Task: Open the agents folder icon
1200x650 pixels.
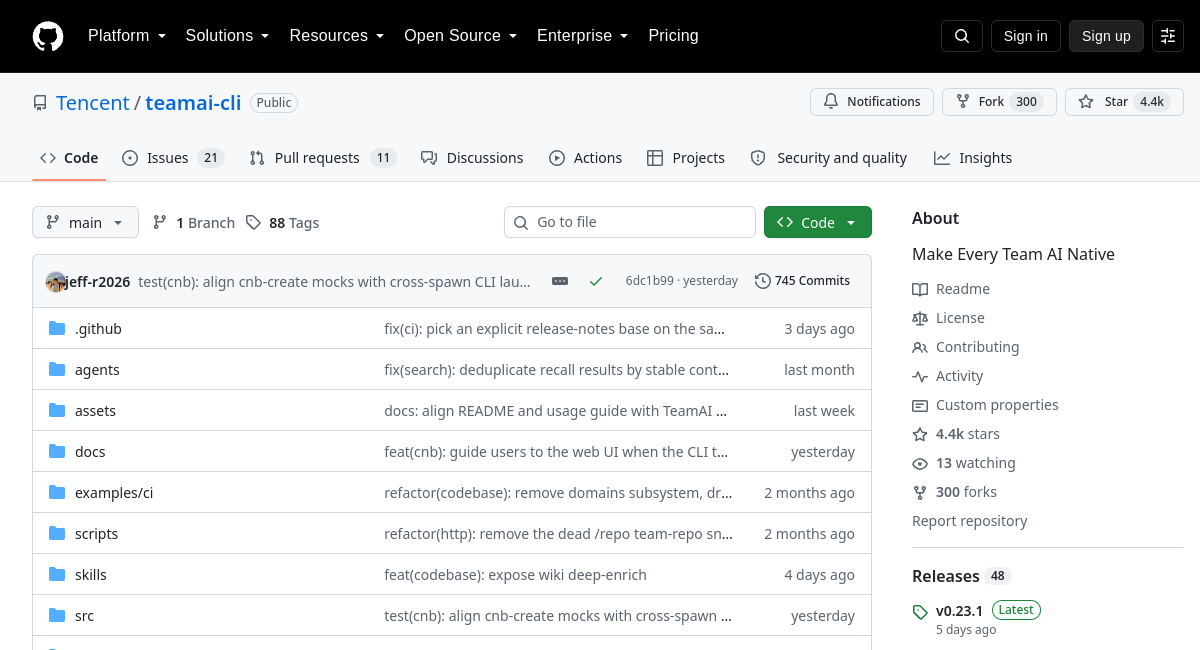Action: 57,370
